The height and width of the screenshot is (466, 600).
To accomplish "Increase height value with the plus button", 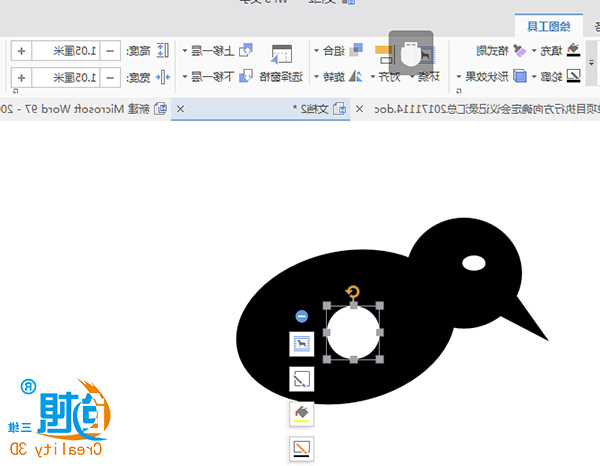I will [22, 50].
